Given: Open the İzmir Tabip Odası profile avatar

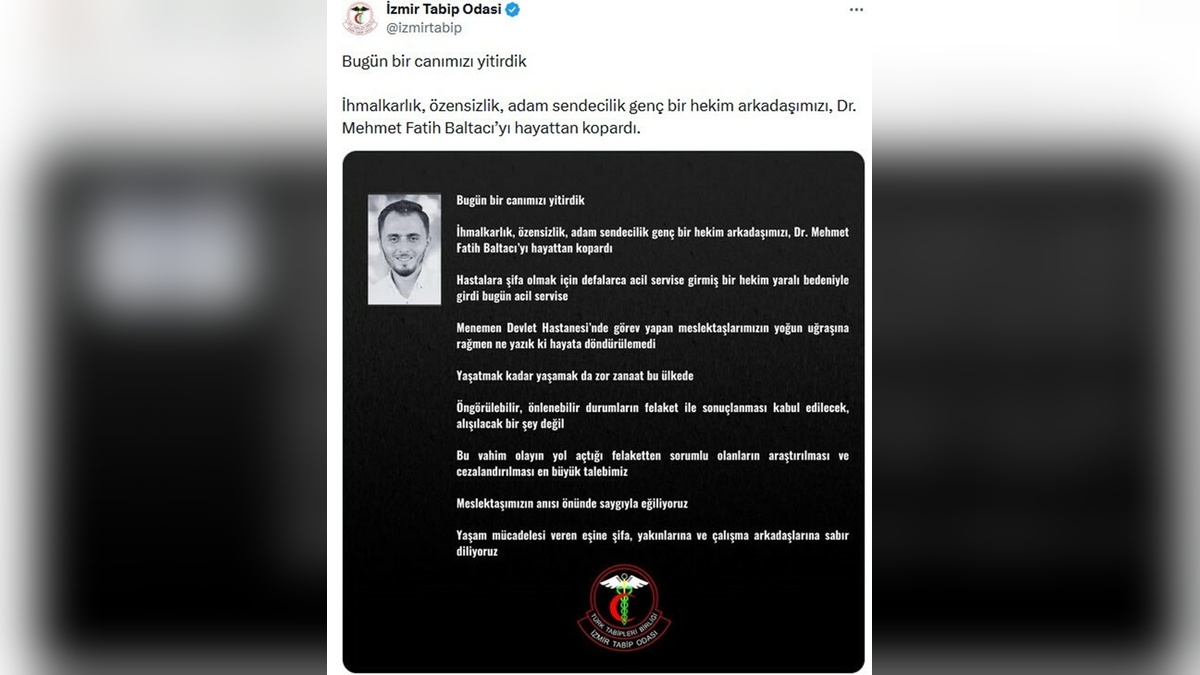Looking at the screenshot, I should pyautogui.click(x=360, y=18).
